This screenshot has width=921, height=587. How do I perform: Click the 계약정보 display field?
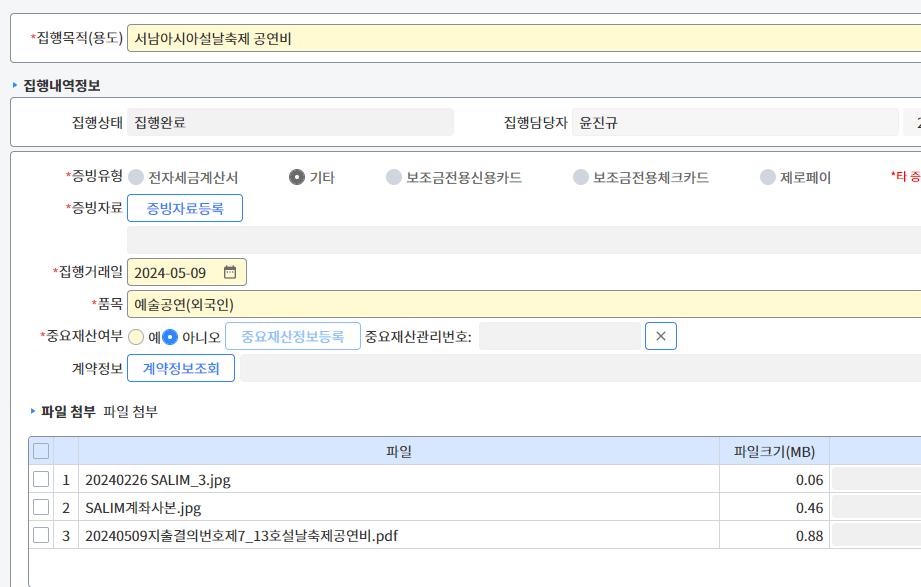[x=580, y=368]
